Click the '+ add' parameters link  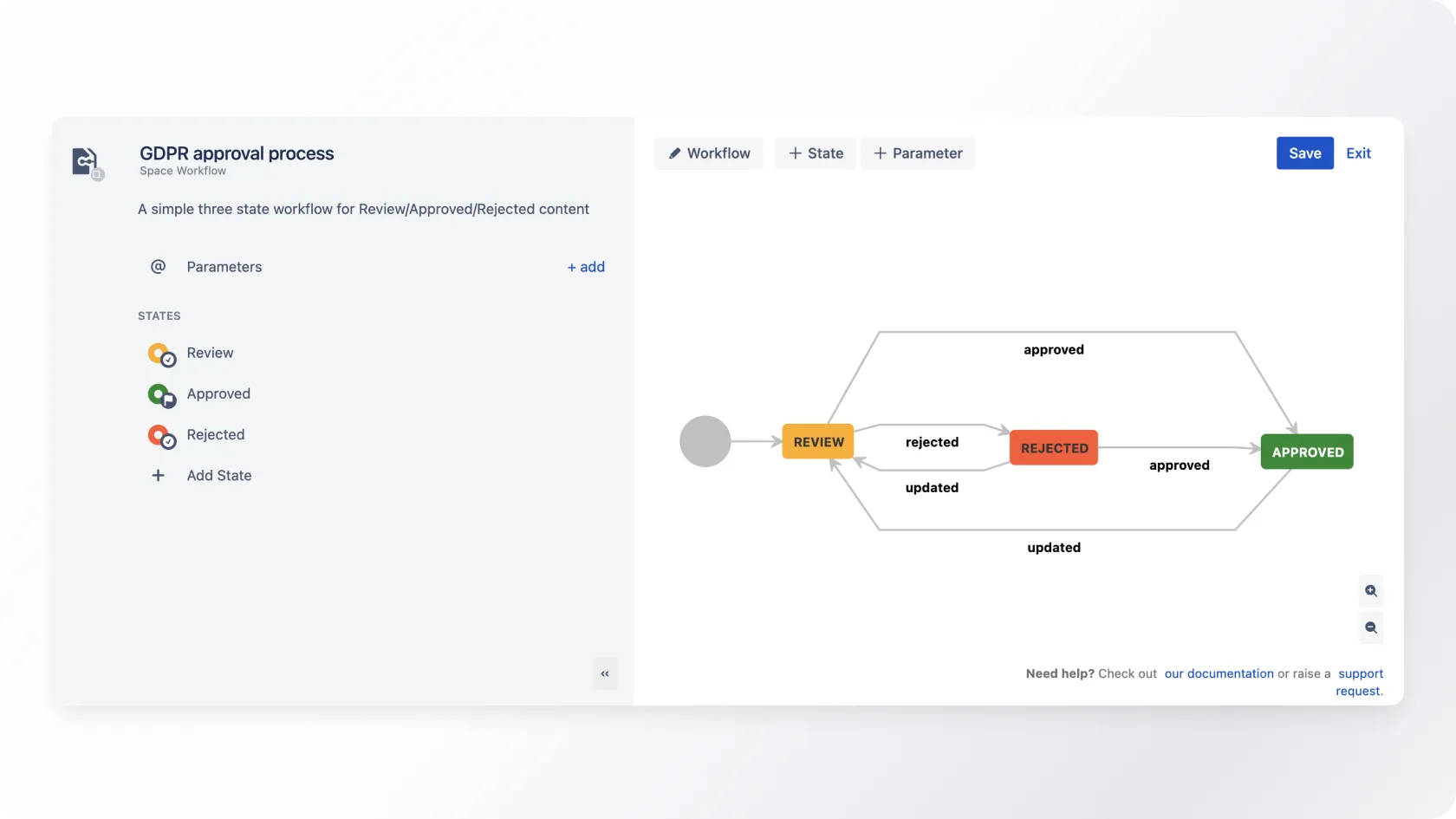point(586,267)
